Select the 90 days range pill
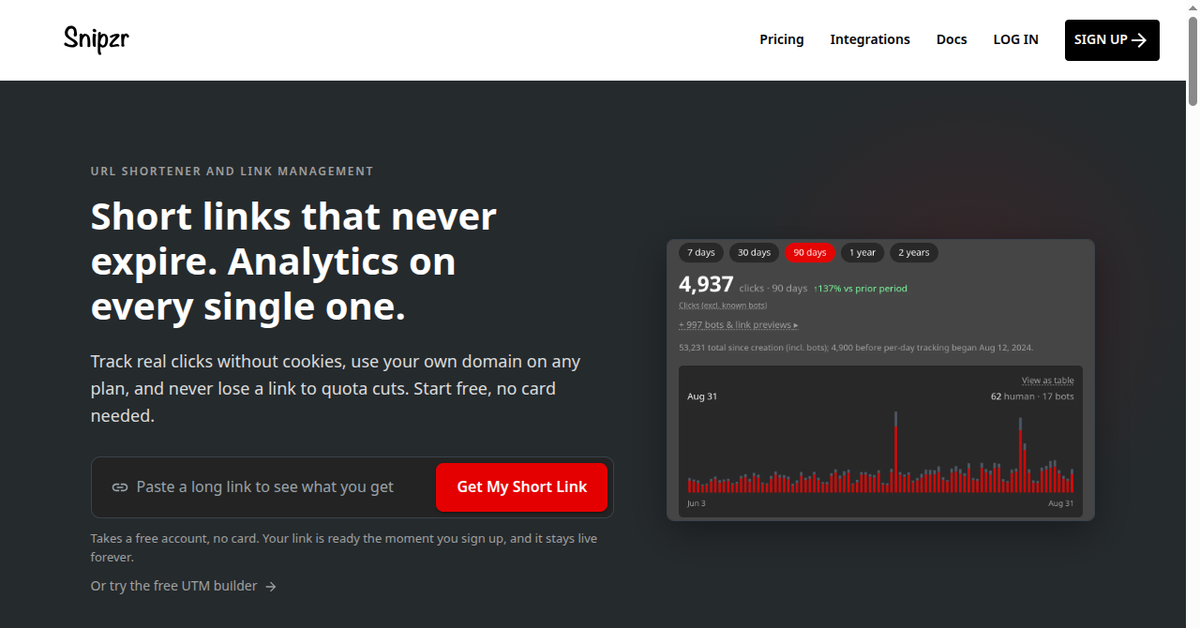 coord(809,252)
